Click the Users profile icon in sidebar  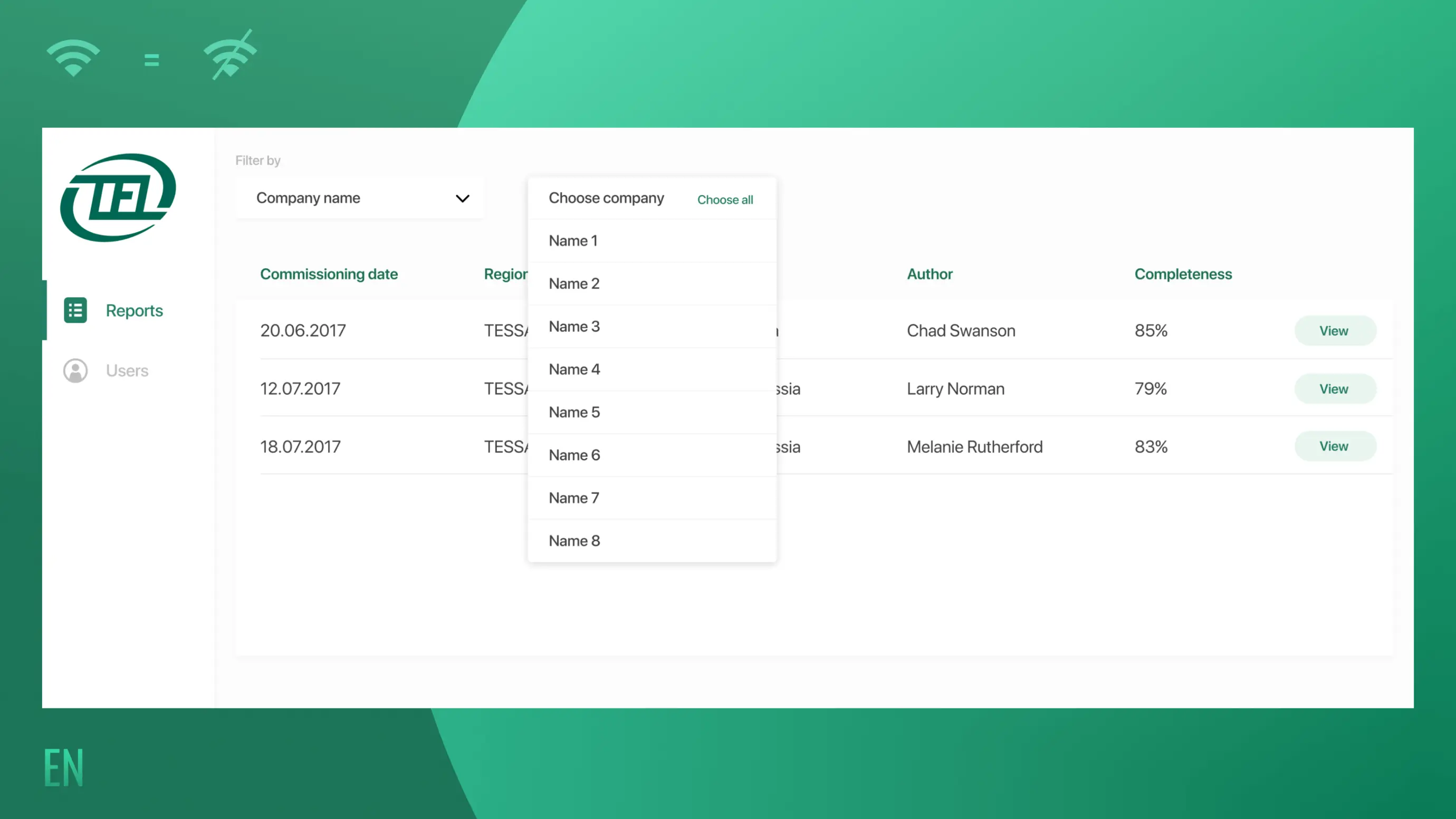(x=75, y=371)
